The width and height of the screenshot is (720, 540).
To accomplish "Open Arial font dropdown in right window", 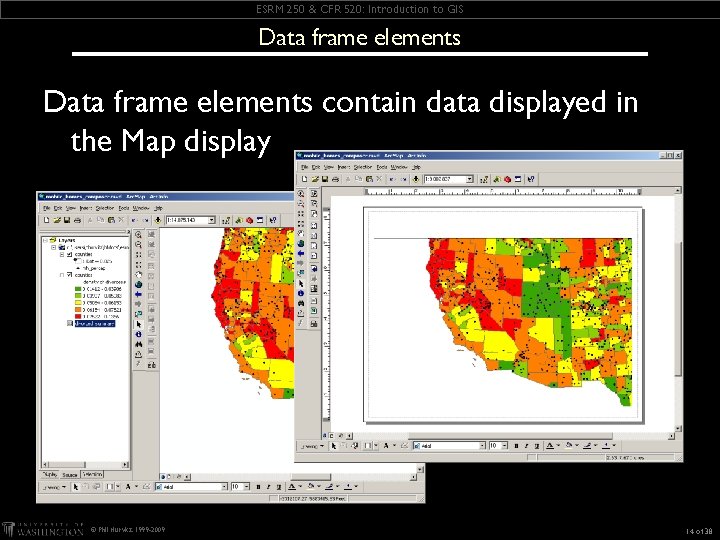I will click(482, 446).
